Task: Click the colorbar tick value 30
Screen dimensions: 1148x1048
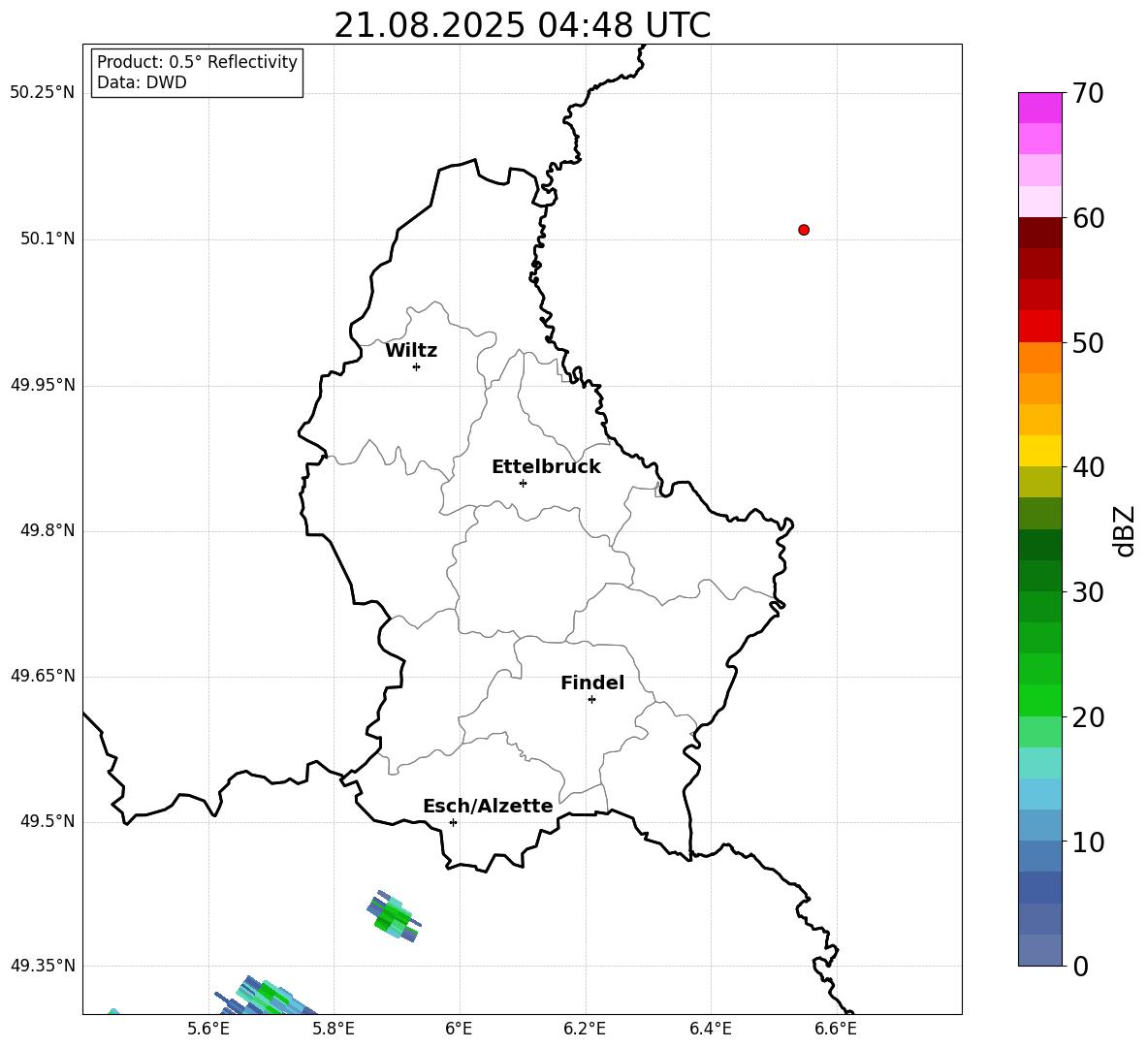Action: point(1088,592)
